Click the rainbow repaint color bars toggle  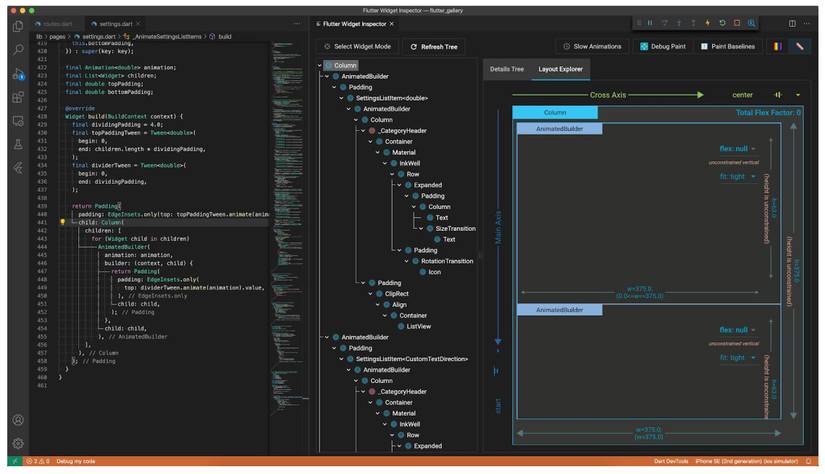(778, 46)
